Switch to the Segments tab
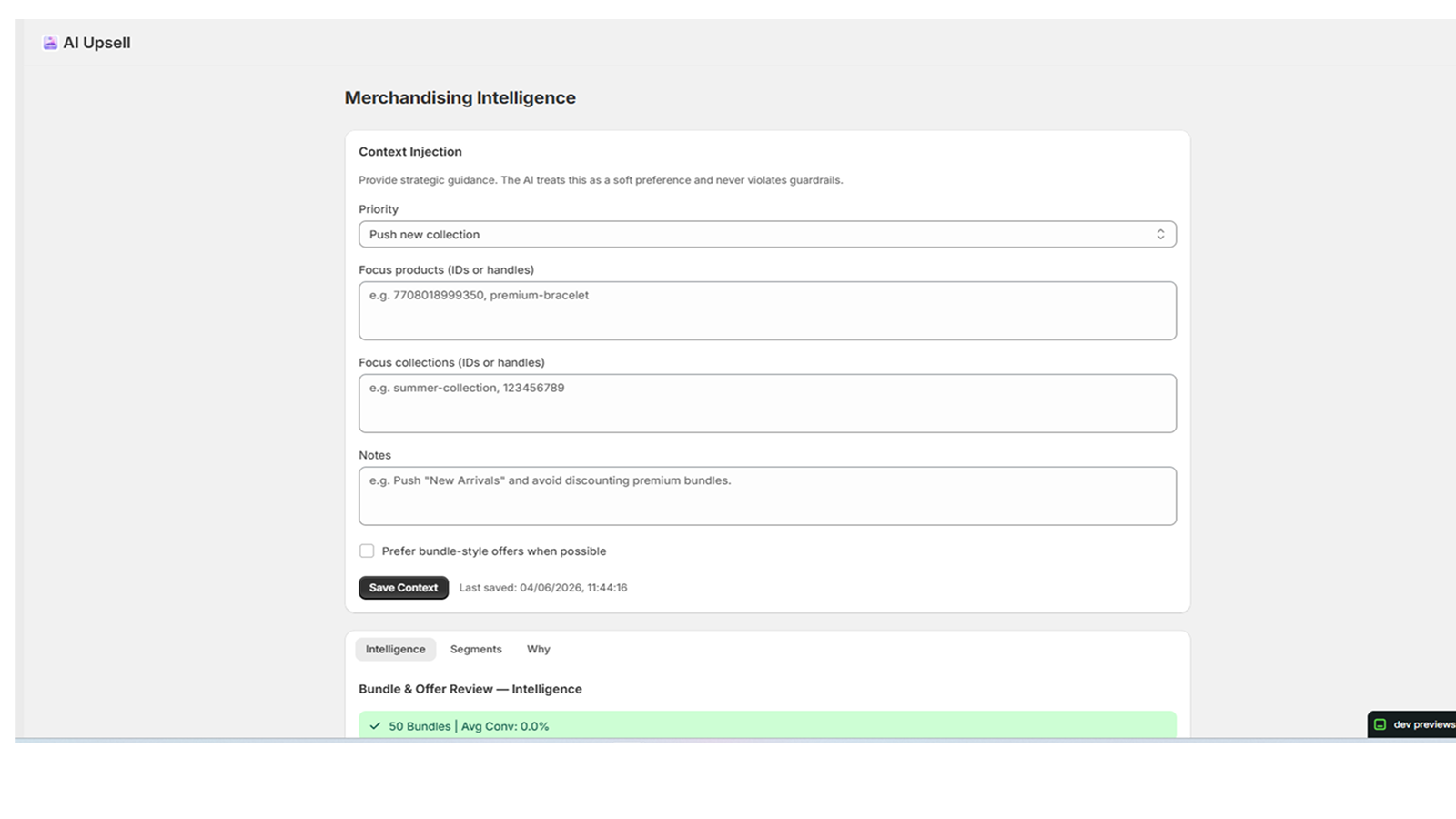 (x=476, y=649)
